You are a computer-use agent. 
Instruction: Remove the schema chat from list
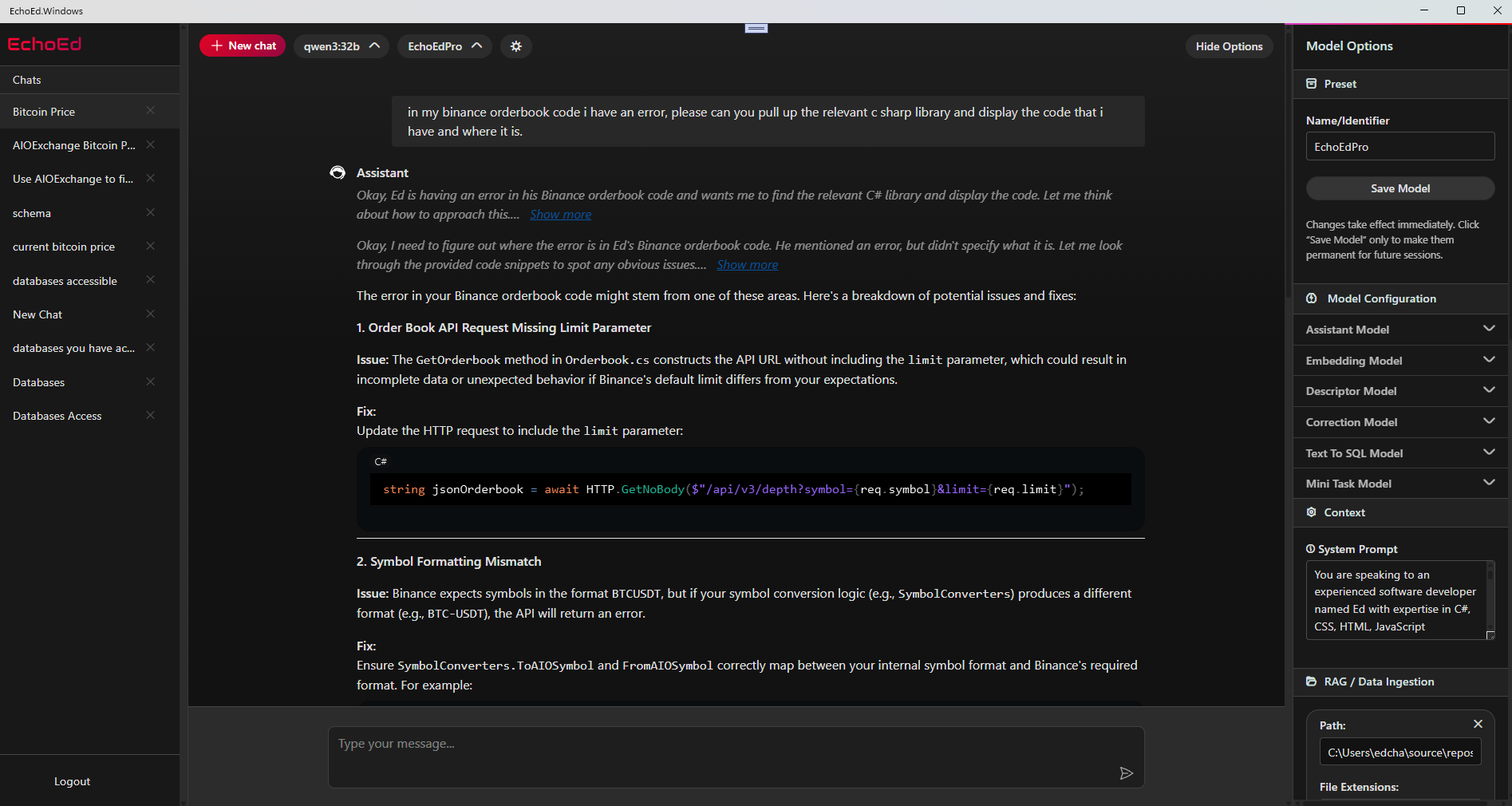(x=151, y=212)
